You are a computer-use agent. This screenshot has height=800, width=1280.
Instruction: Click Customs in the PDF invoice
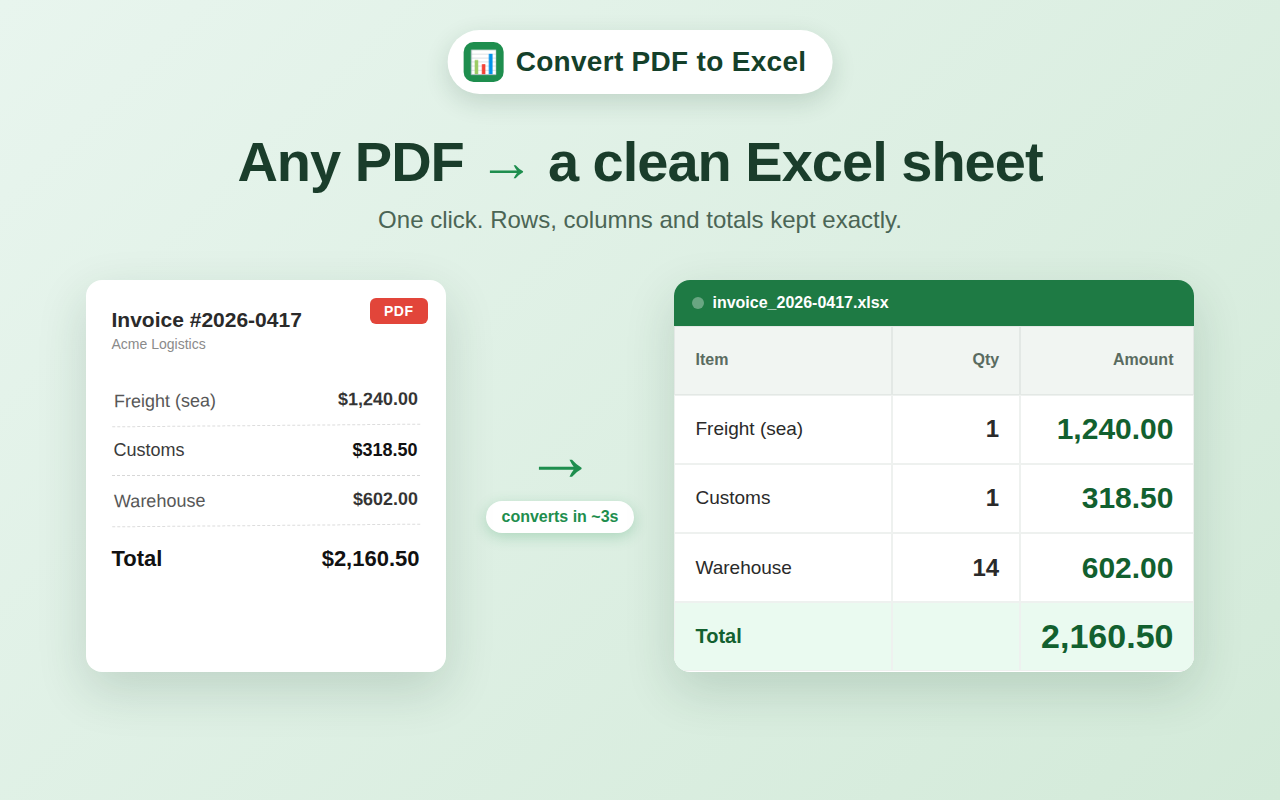[149, 450]
